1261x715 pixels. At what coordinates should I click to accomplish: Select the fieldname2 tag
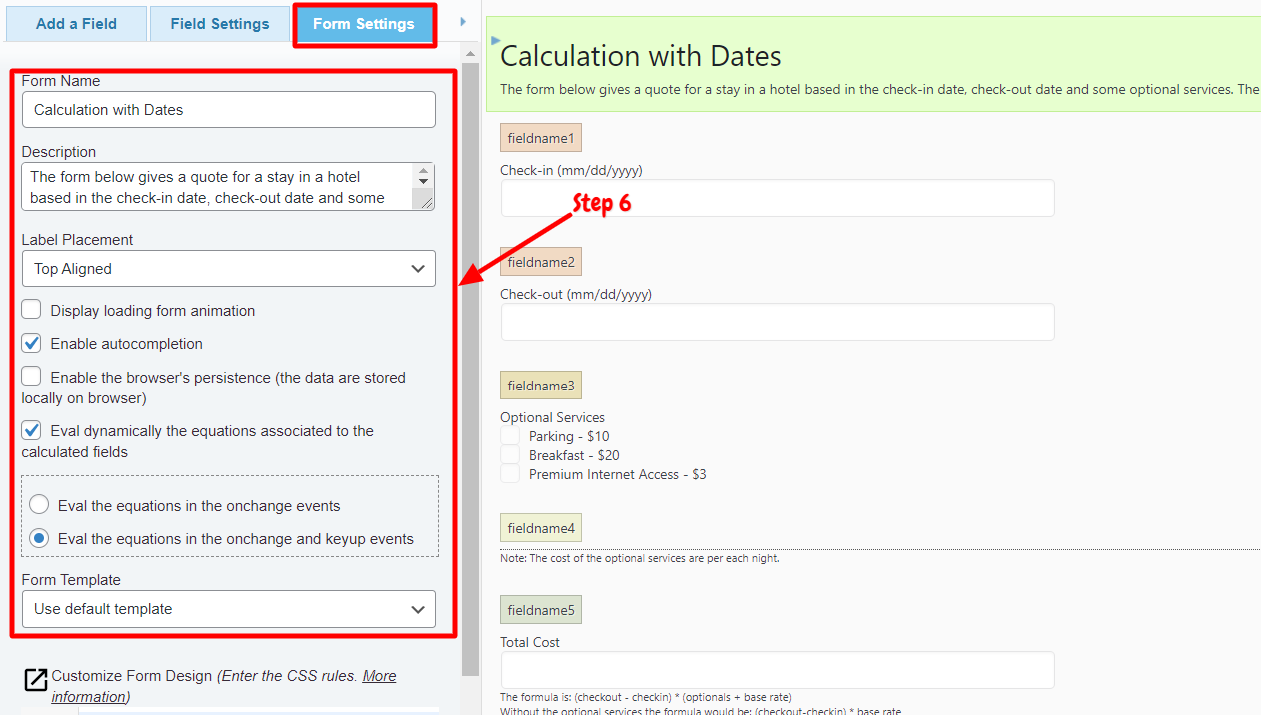[x=541, y=262]
